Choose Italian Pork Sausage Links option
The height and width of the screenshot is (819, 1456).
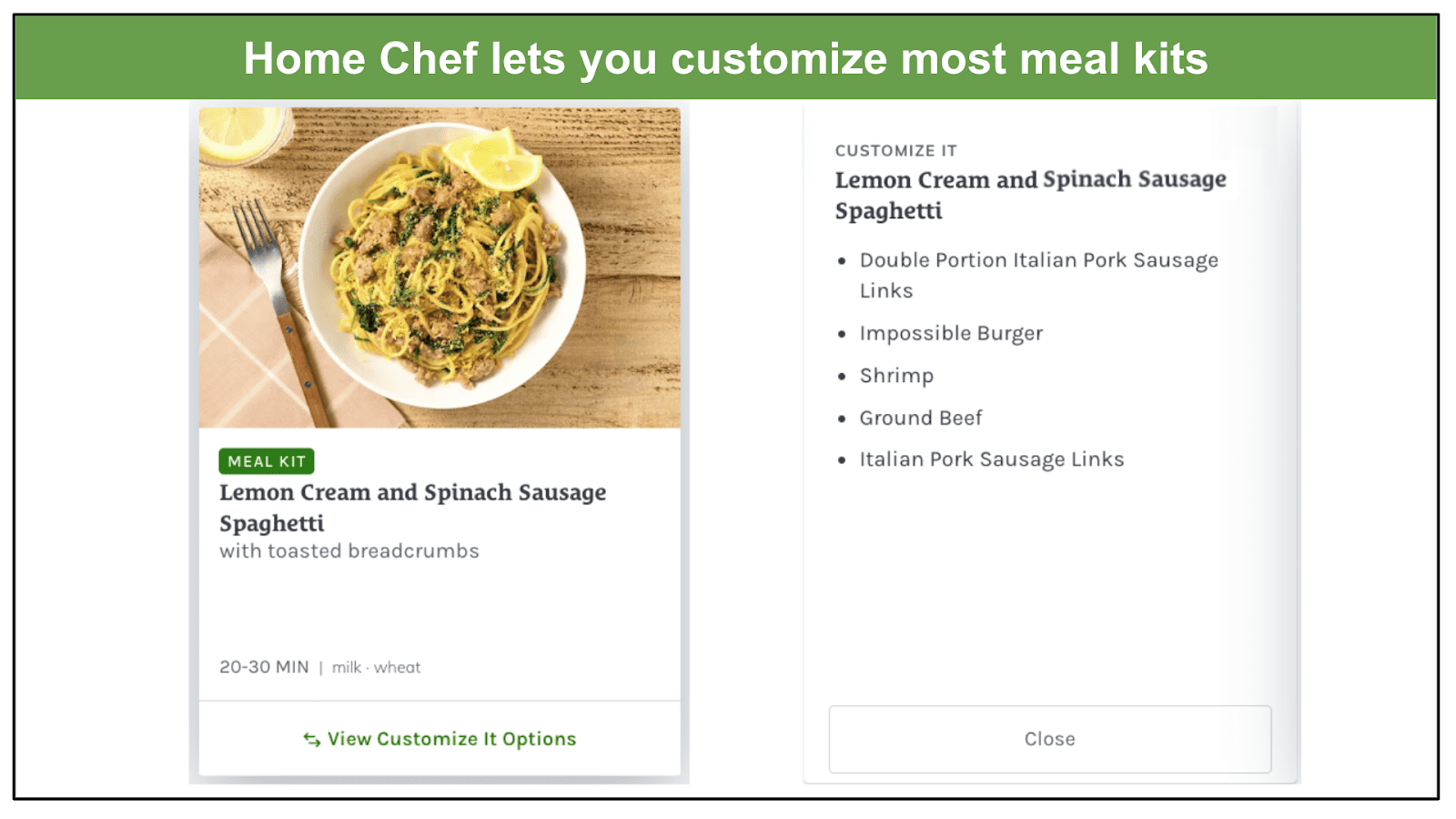[992, 460]
